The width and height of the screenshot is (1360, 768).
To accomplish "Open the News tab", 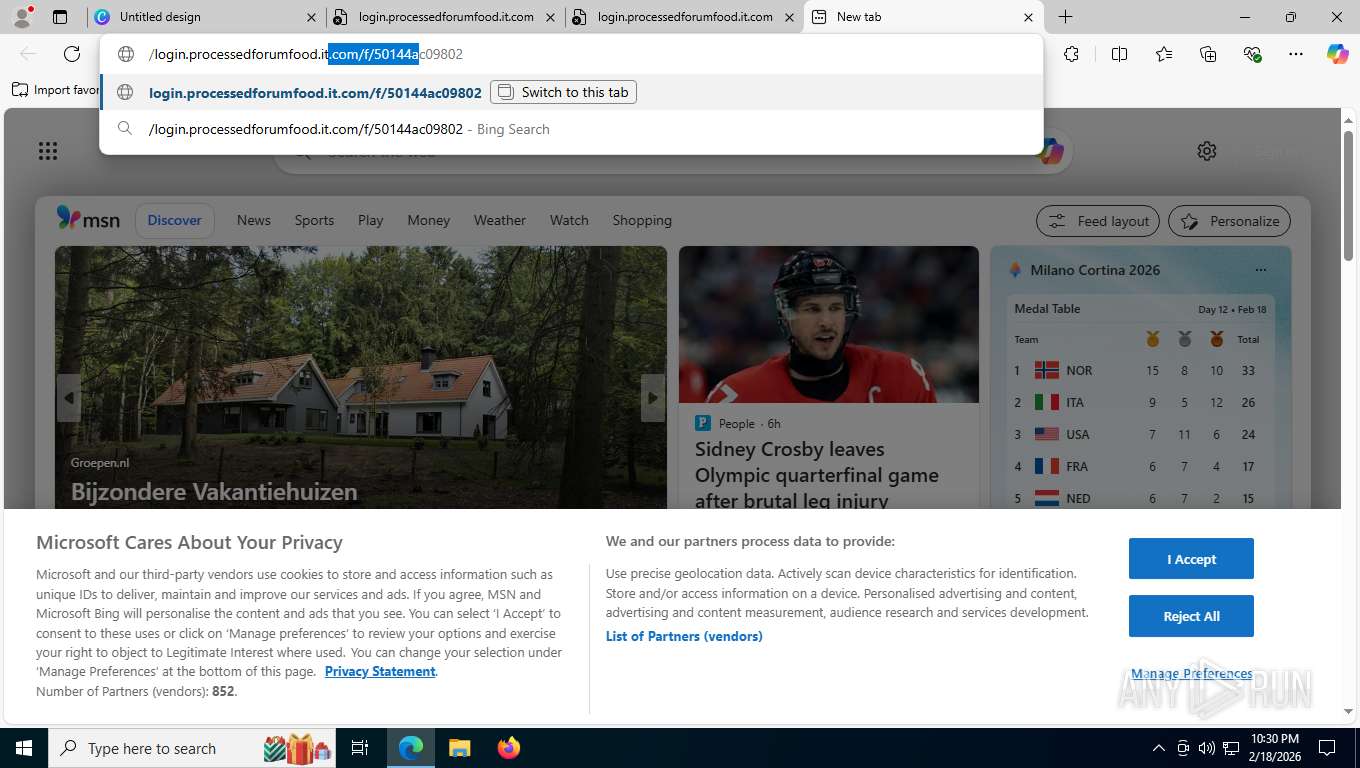I will 254,220.
